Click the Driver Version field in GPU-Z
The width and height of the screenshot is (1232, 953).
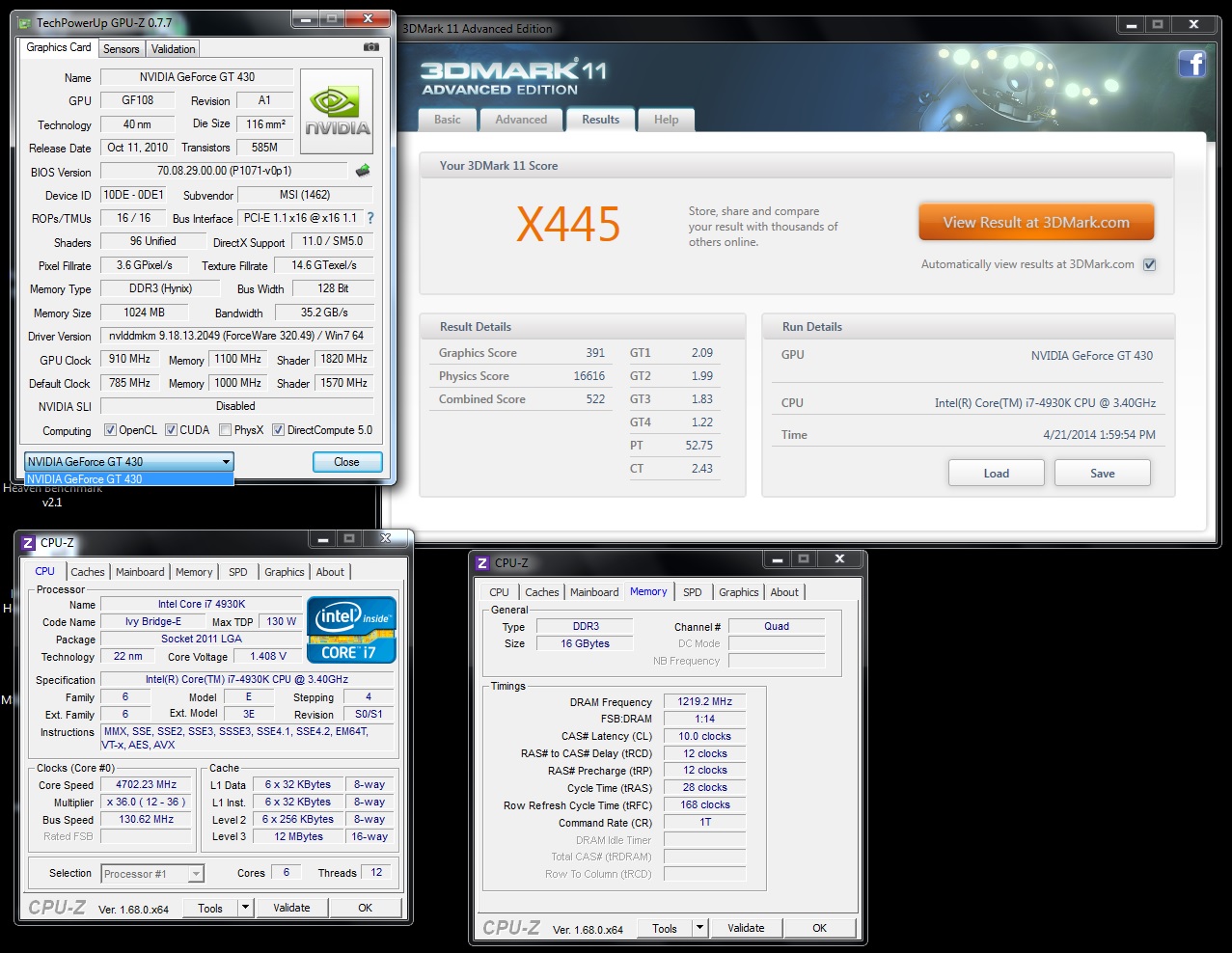click(x=236, y=336)
